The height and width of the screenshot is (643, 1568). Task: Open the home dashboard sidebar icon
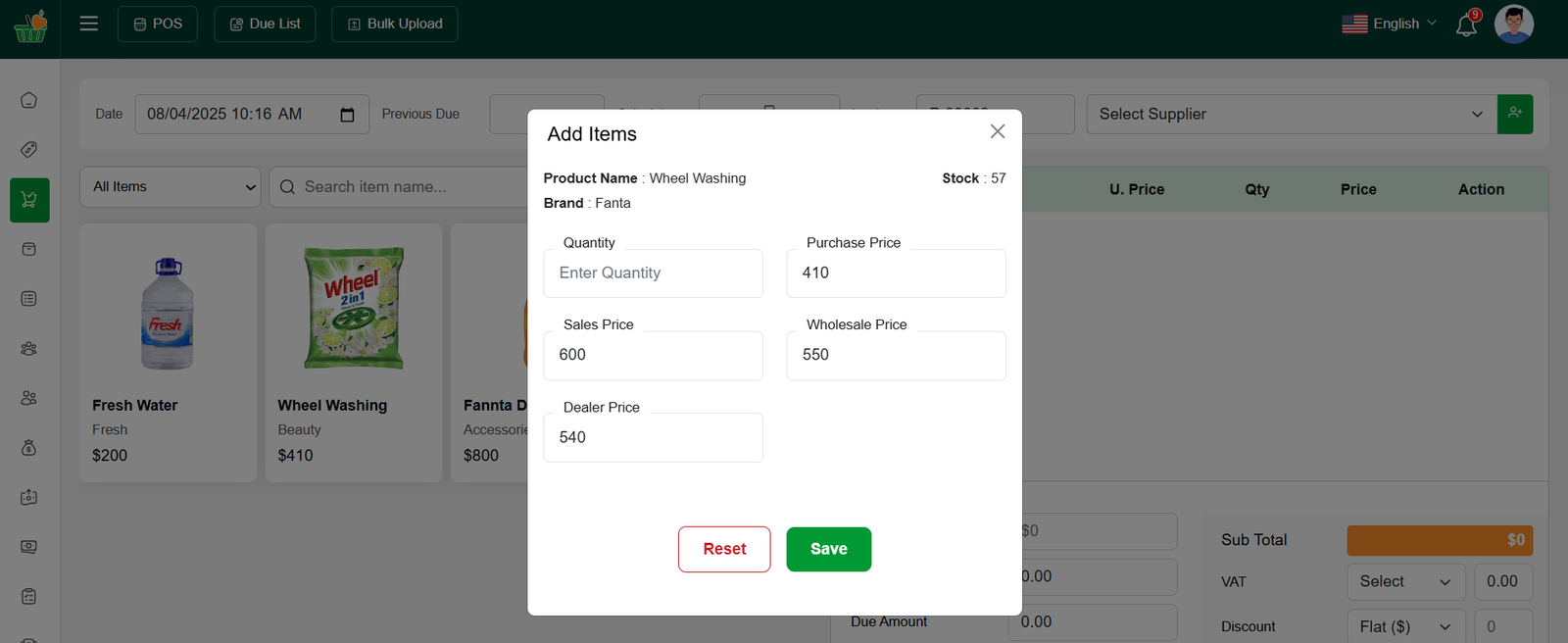(29, 100)
